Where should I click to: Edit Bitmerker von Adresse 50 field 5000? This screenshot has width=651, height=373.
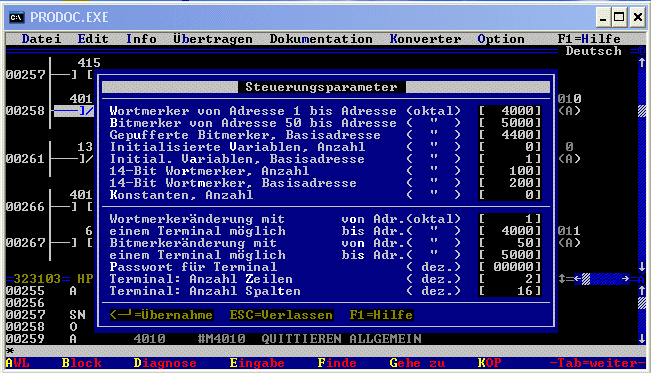coord(510,123)
